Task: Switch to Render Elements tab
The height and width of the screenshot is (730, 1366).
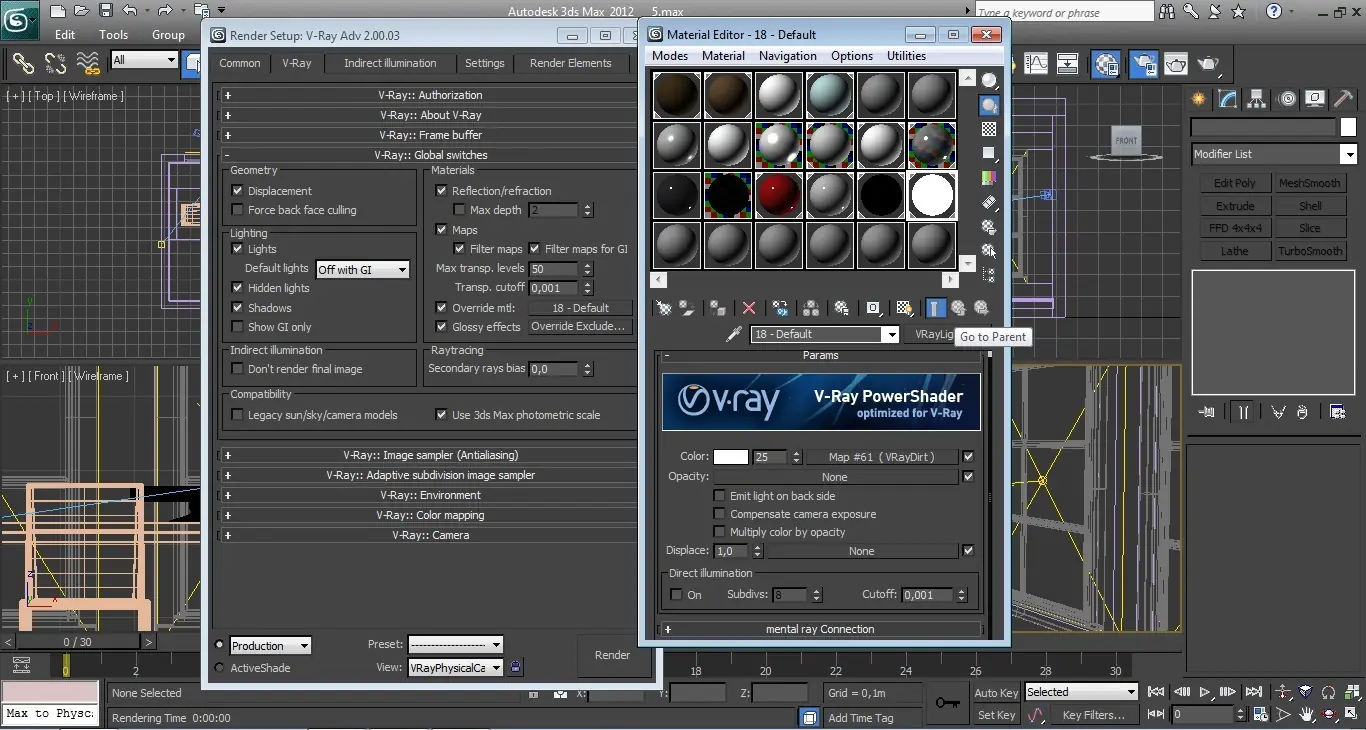Action: pyautogui.click(x=570, y=63)
